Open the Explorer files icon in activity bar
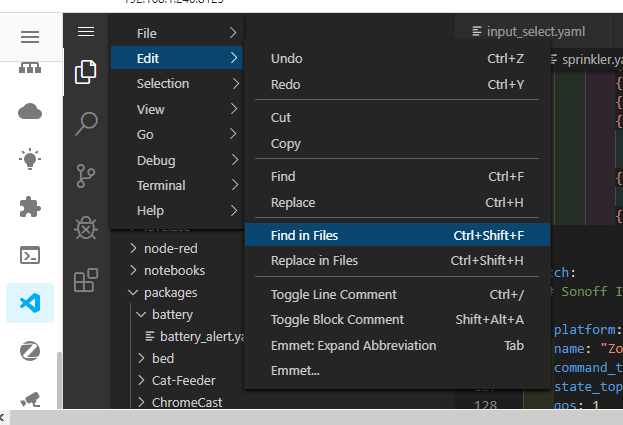This screenshot has height=425, width=623. click(87, 72)
